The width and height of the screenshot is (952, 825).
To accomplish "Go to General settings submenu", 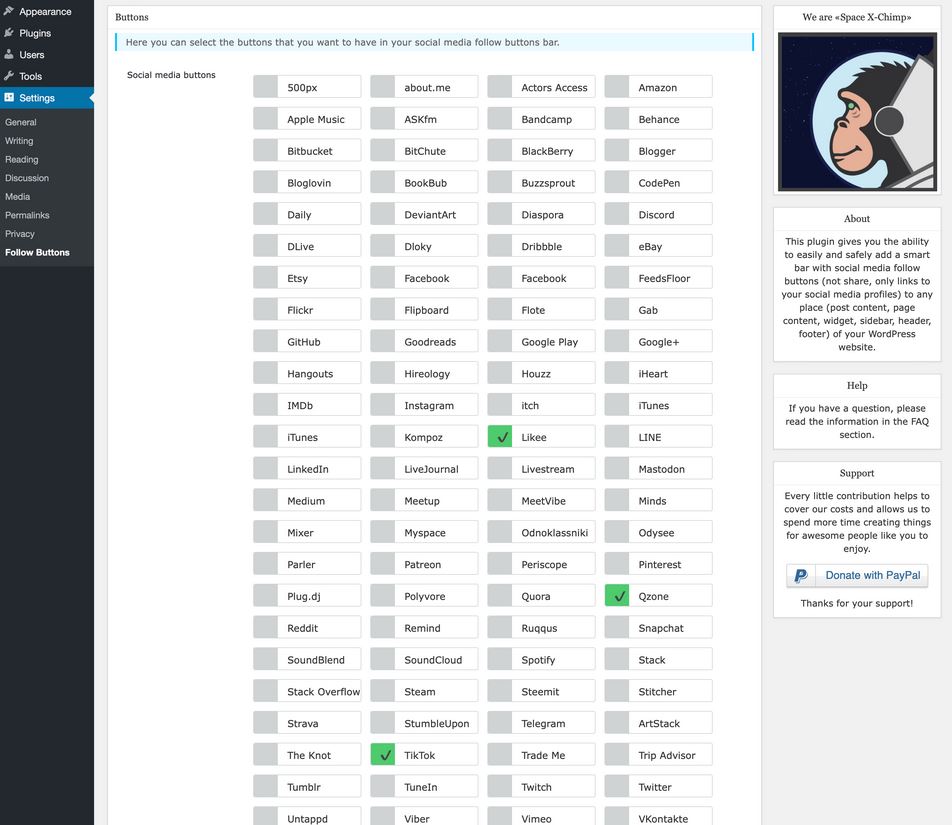I will pyautogui.click(x=21, y=122).
